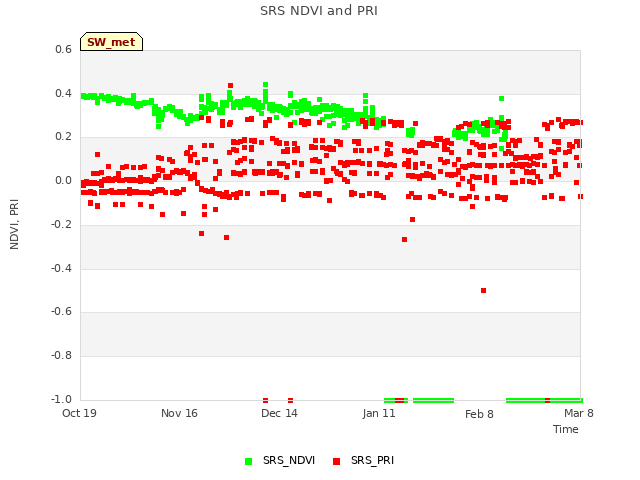Click the Time x-axis label
The image size is (640, 480).
click(566, 429)
